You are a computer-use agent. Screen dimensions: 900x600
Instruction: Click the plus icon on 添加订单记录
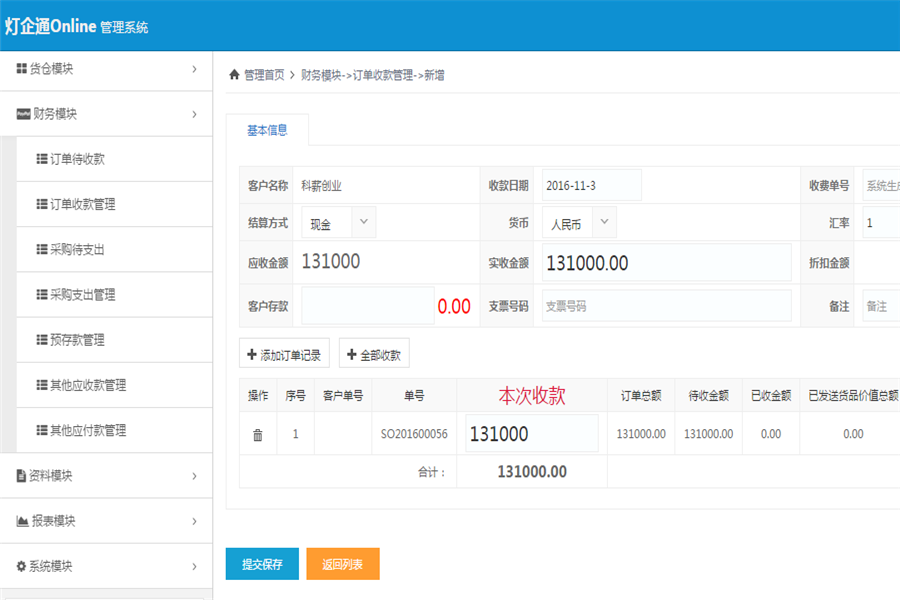(x=251, y=355)
